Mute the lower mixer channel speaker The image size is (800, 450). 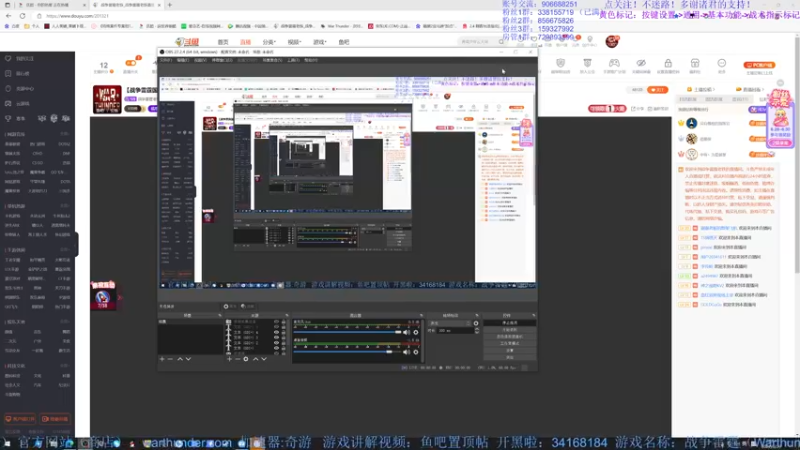(x=407, y=352)
